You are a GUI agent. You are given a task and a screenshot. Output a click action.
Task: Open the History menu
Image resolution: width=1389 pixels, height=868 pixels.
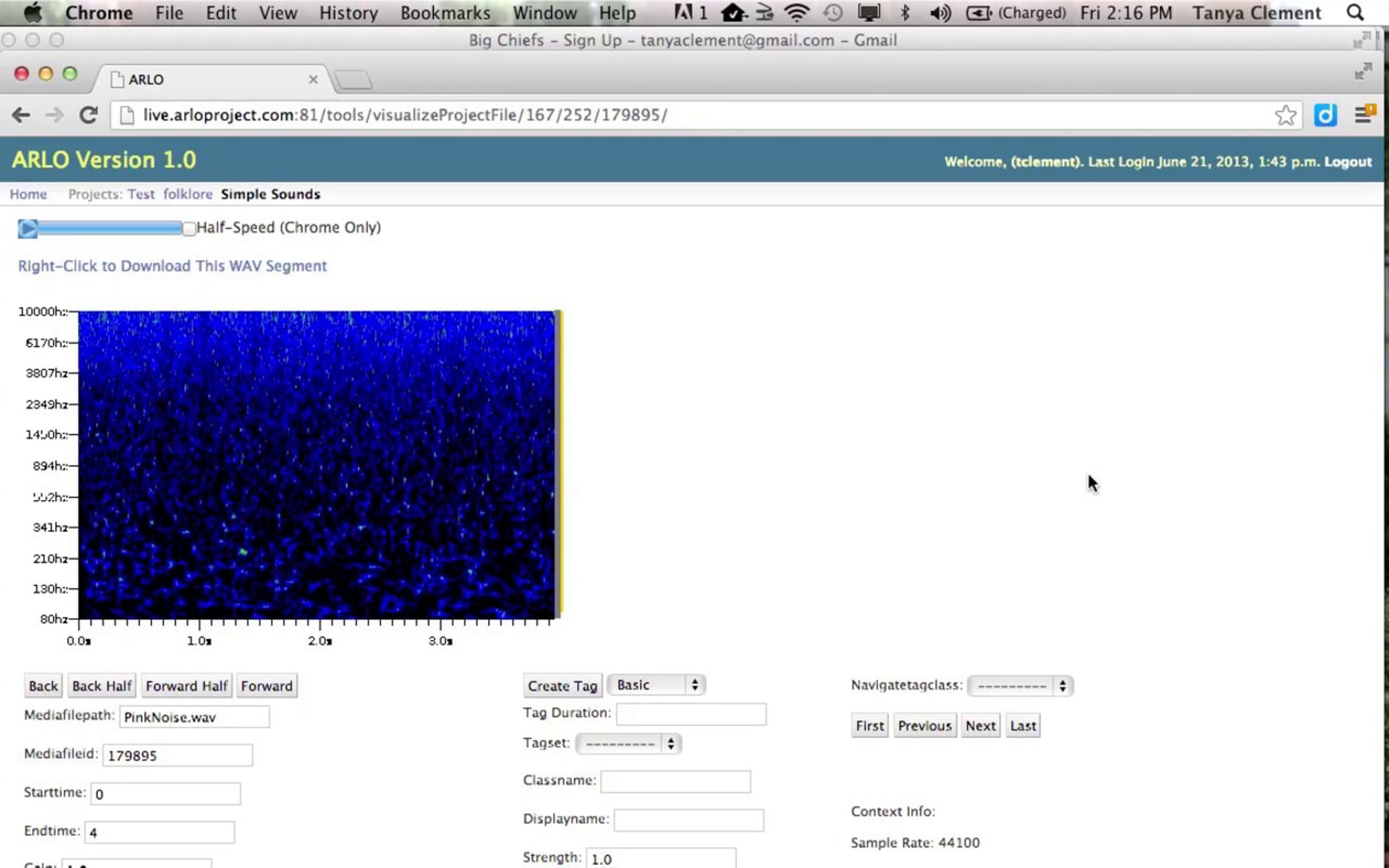(348, 13)
